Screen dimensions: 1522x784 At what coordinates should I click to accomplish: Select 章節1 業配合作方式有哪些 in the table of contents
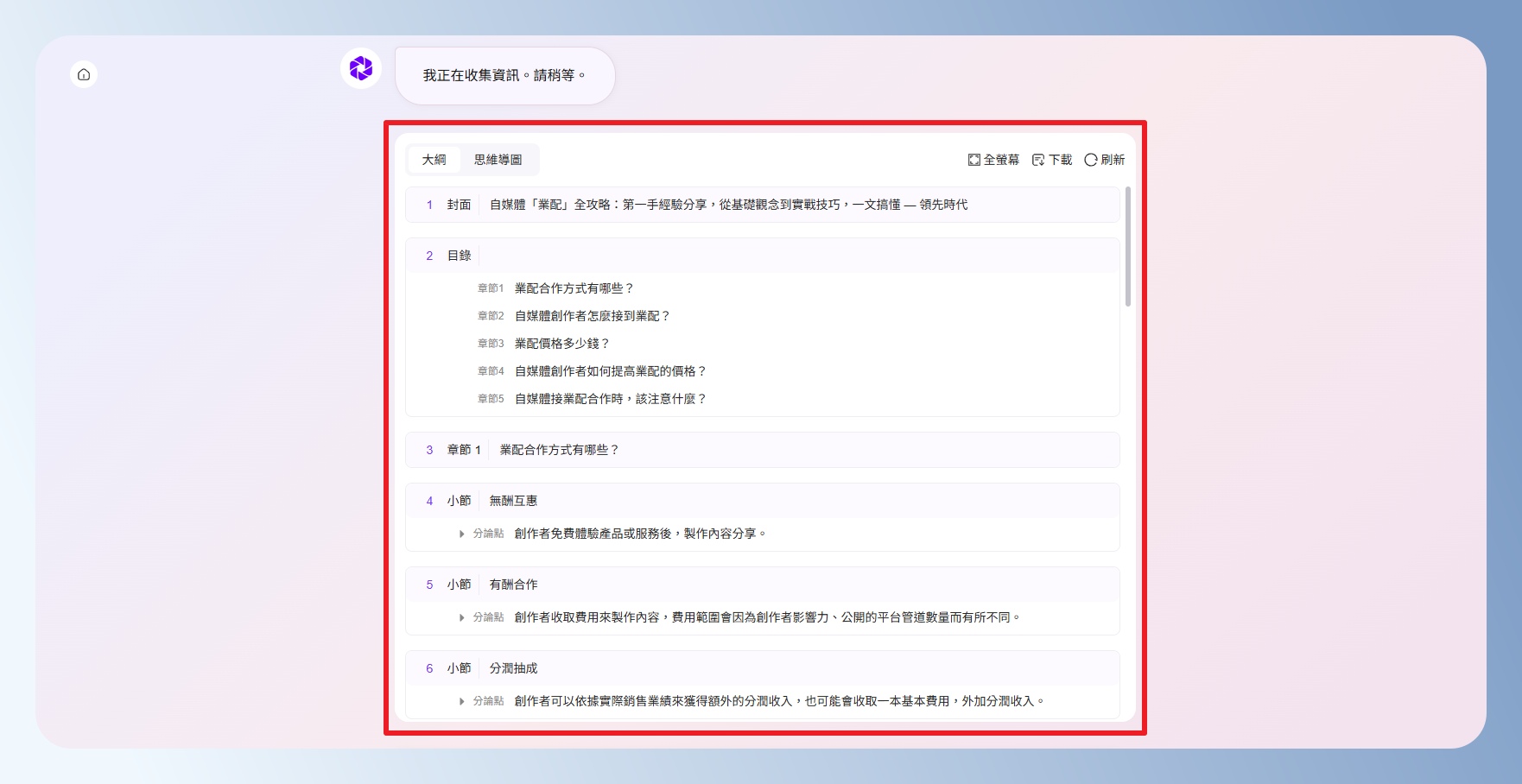point(574,288)
